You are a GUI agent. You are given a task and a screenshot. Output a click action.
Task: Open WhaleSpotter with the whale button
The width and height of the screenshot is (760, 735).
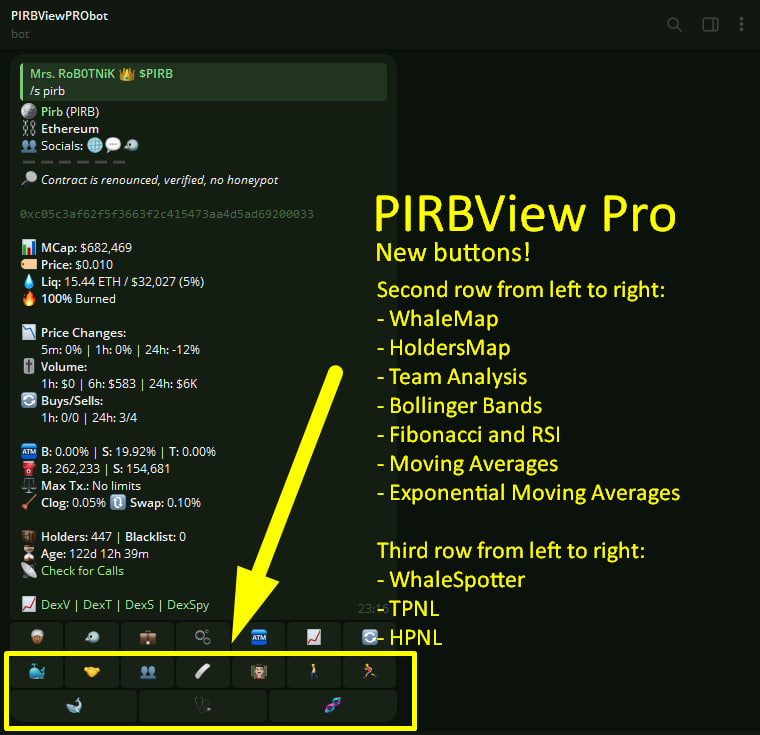(x=74, y=705)
